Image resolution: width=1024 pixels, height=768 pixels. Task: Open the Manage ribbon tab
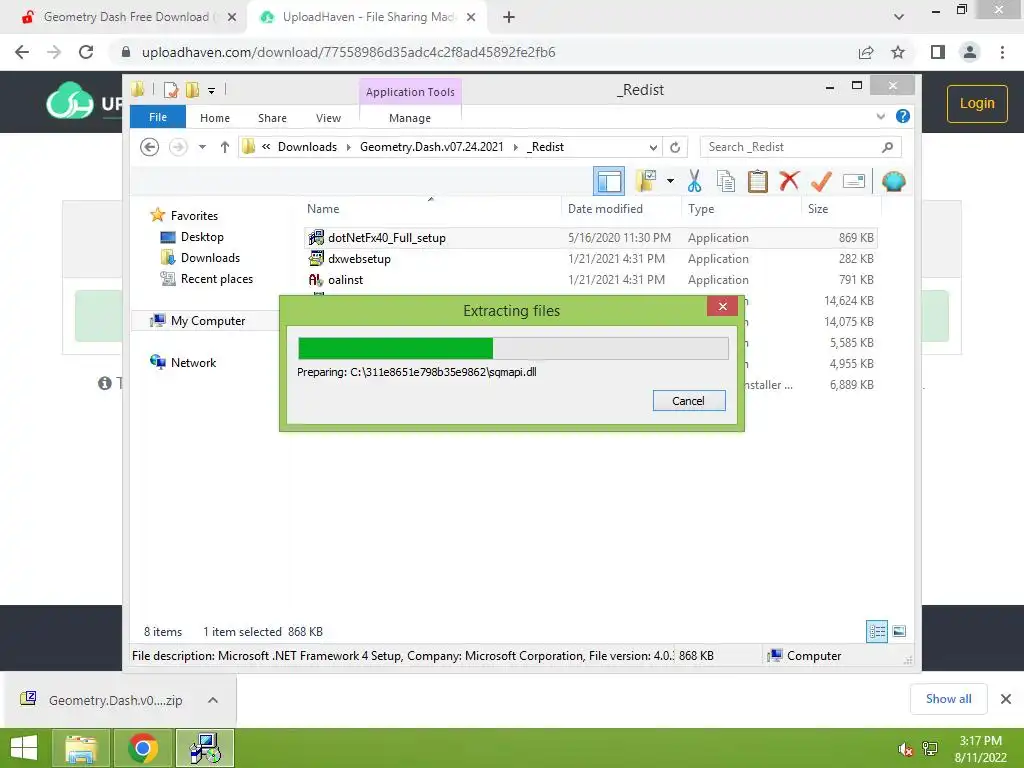(x=410, y=118)
